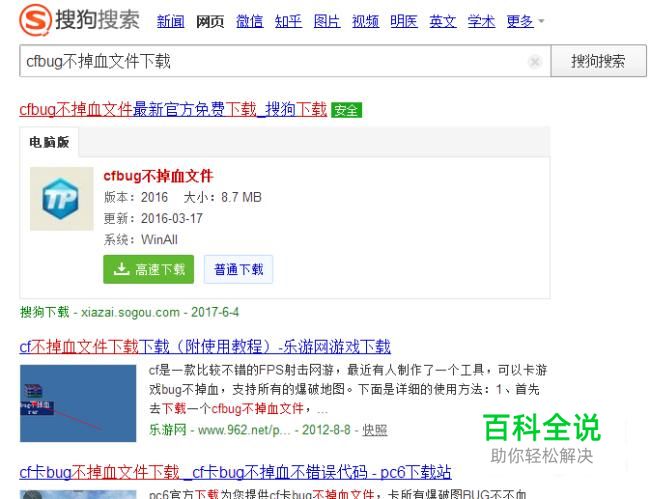Screen dimensions: 650x499
Task: Click the 更新: 2016-03-17 text
Action: pyautogui.click(x=153, y=218)
